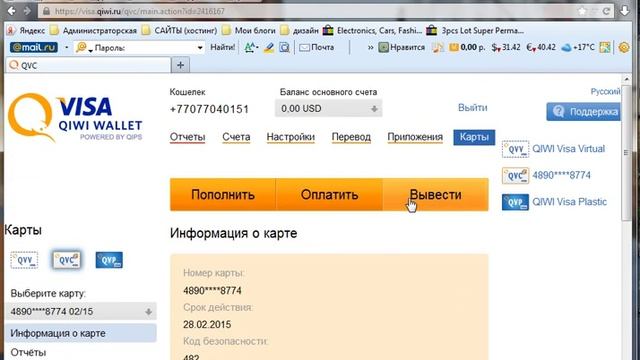
Task: Click the maps toolbar icon
Action: coord(605,47)
